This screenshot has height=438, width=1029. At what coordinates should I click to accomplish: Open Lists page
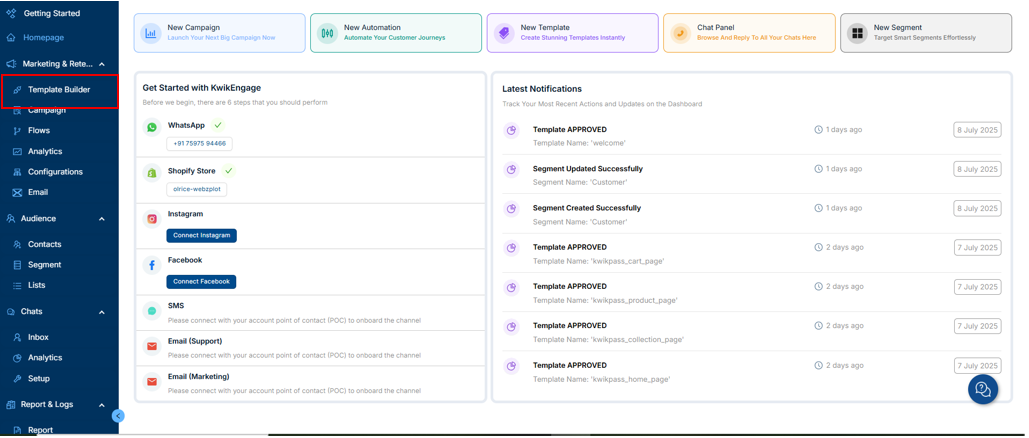tap(36, 286)
